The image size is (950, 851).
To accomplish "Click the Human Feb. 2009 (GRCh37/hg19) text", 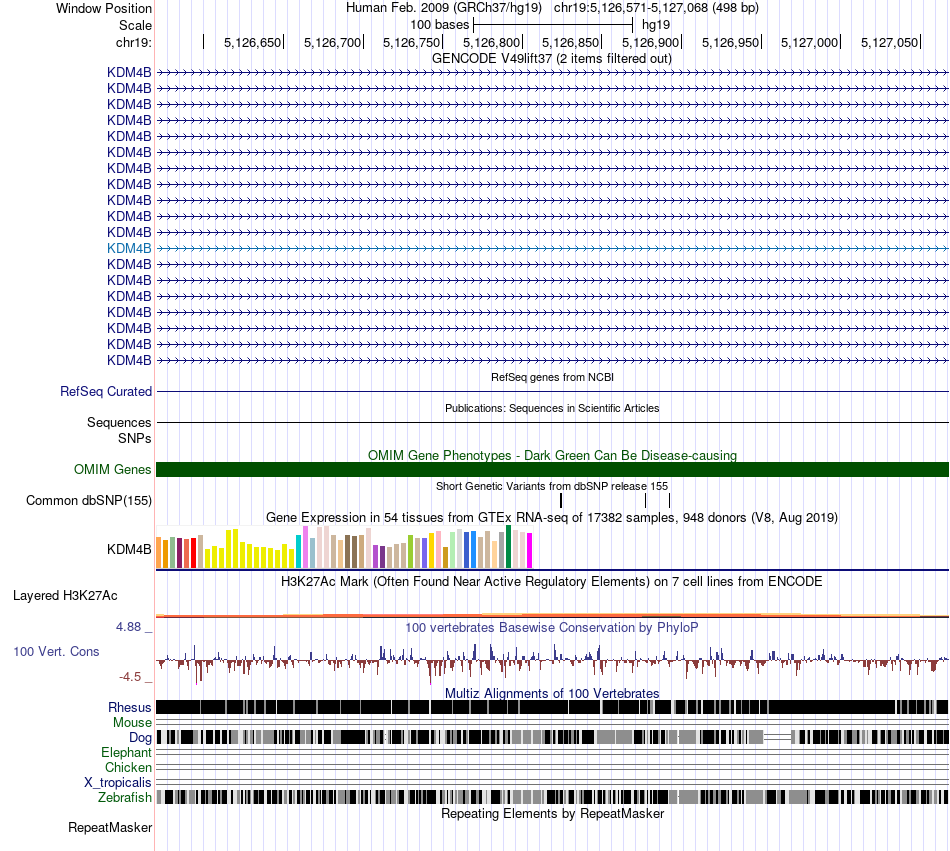I will click(443, 8).
